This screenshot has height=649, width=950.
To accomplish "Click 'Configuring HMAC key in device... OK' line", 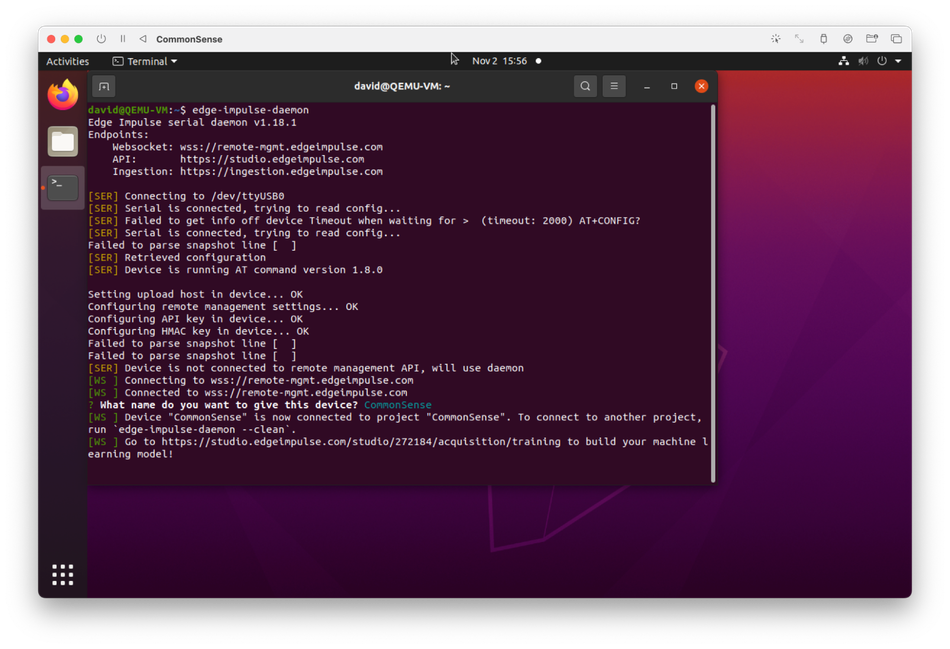I will [x=198, y=331].
